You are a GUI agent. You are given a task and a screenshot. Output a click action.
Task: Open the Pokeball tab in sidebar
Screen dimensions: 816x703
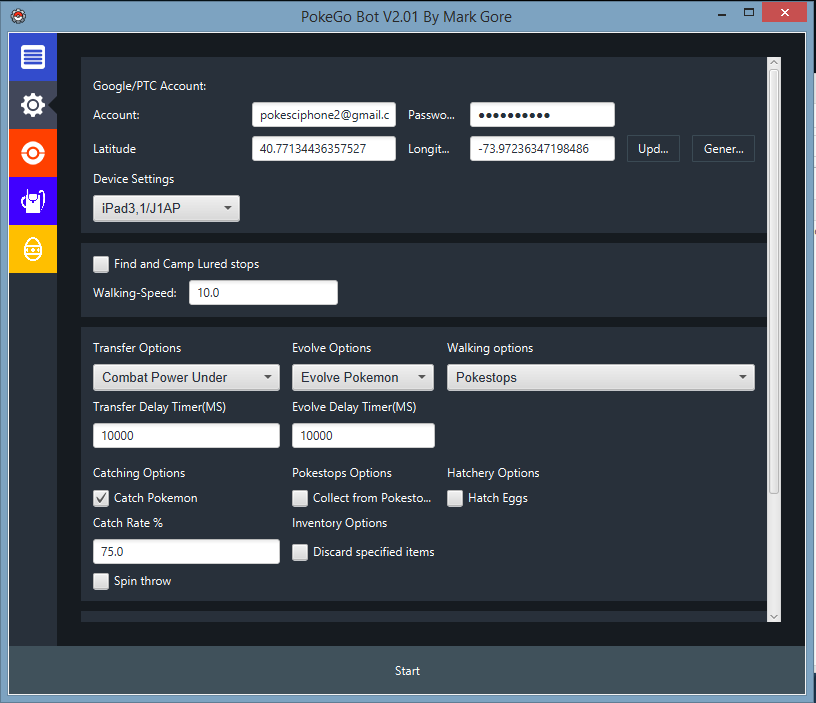33,153
